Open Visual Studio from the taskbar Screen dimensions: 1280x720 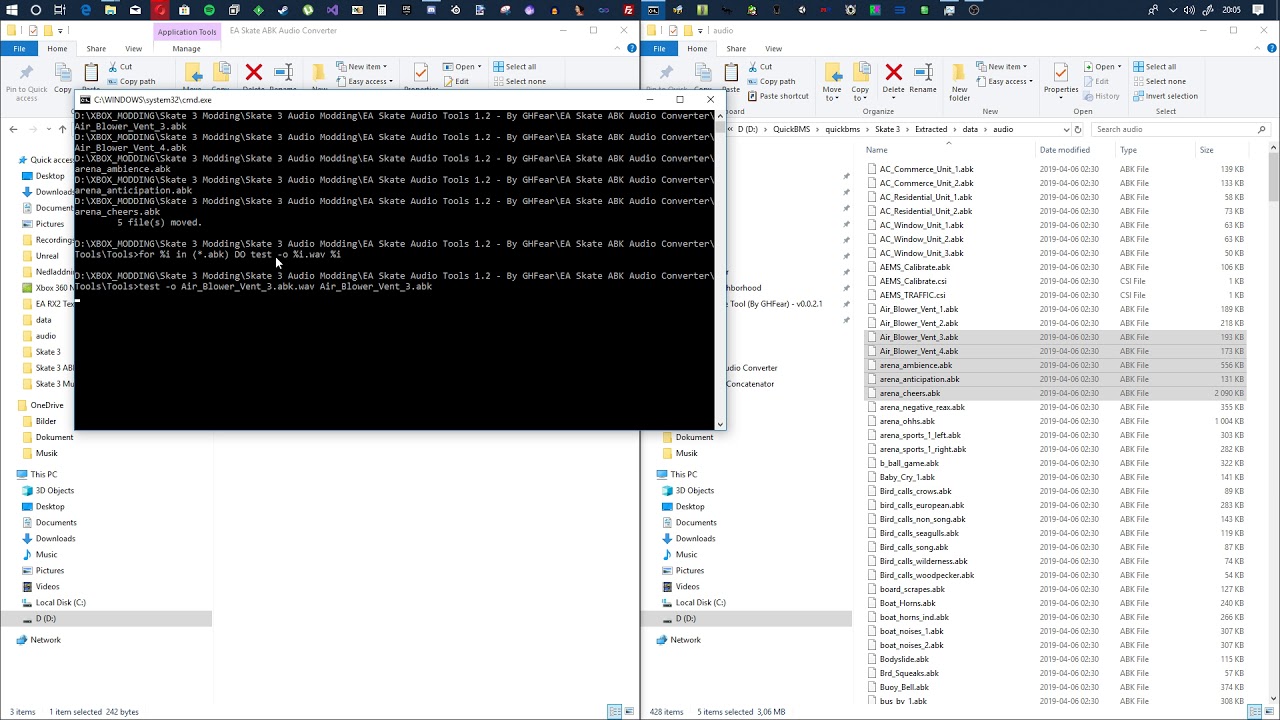tap(332, 10)
